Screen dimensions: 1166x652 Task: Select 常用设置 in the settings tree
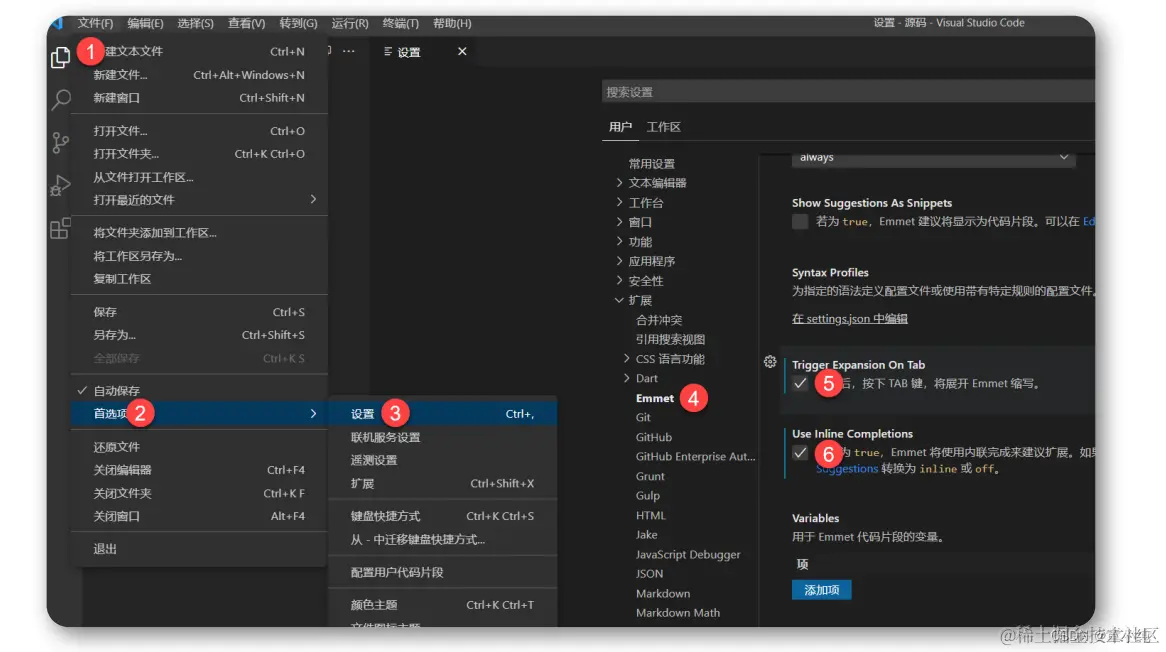(x=651, y=164)
